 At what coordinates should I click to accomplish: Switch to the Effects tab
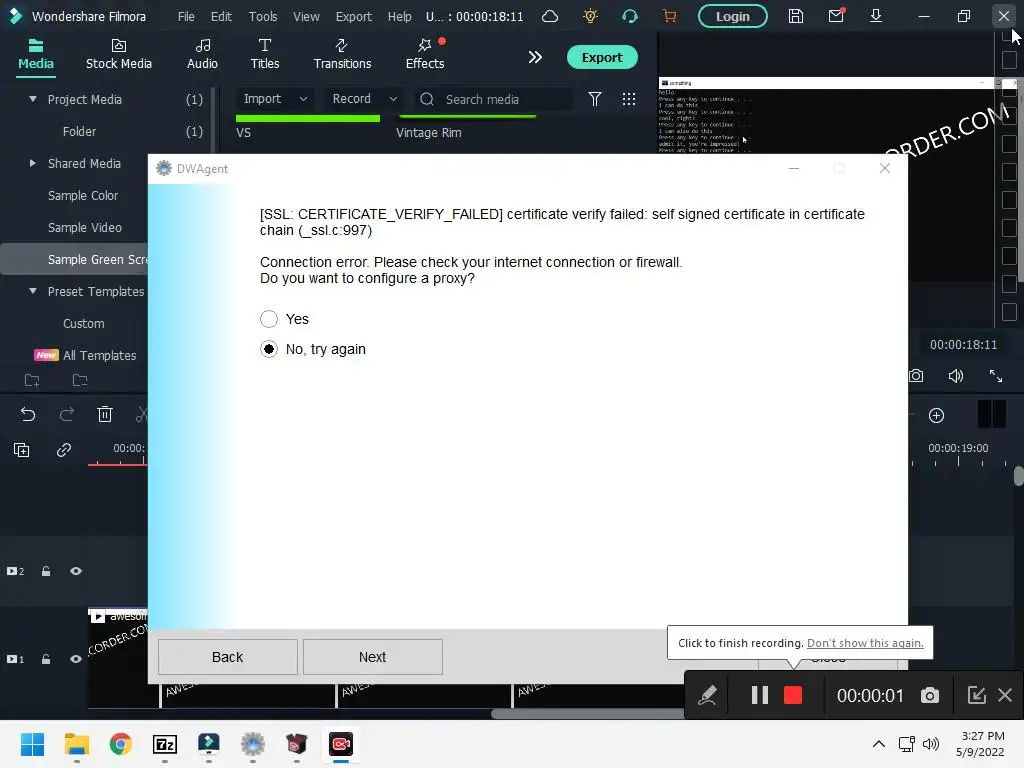(425, 54)
